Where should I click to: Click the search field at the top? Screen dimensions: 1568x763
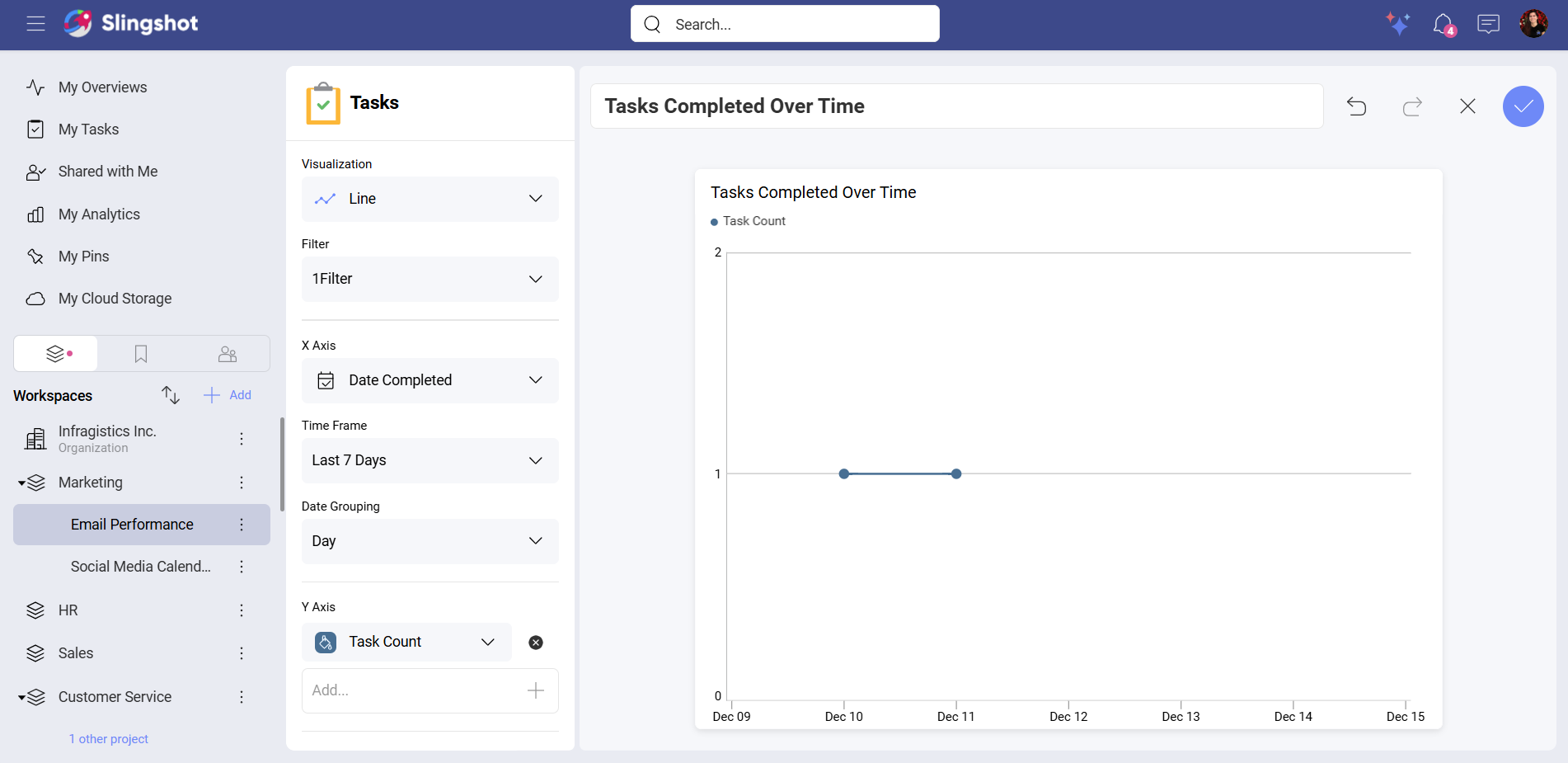[783, 23]
